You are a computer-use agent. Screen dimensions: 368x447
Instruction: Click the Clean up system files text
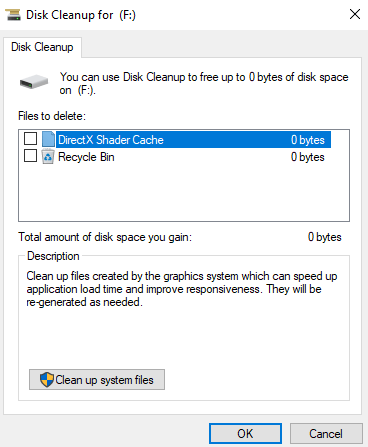pos(104,380)
